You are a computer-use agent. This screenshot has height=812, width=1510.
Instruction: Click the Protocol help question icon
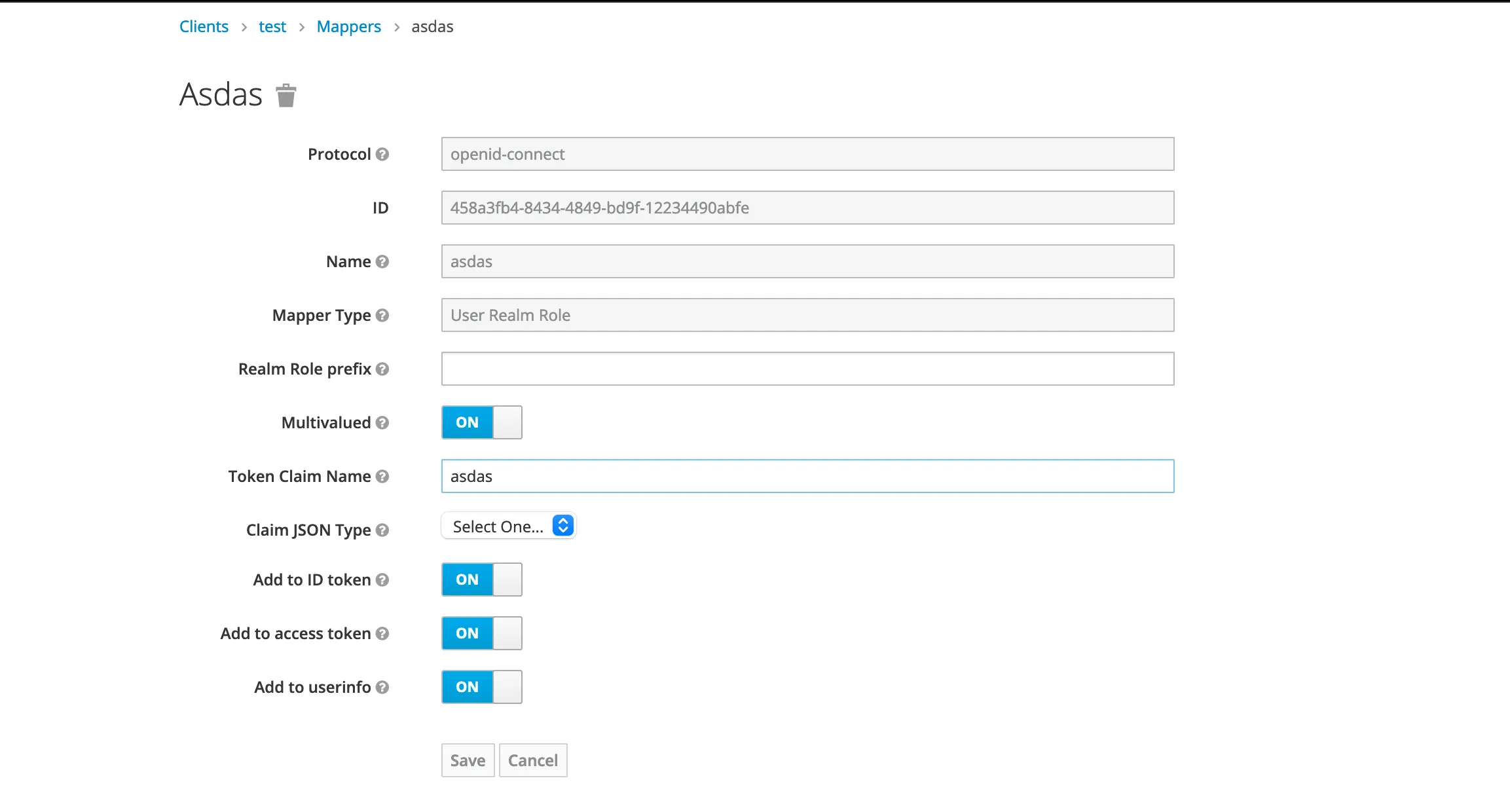(x=382, y=154)
